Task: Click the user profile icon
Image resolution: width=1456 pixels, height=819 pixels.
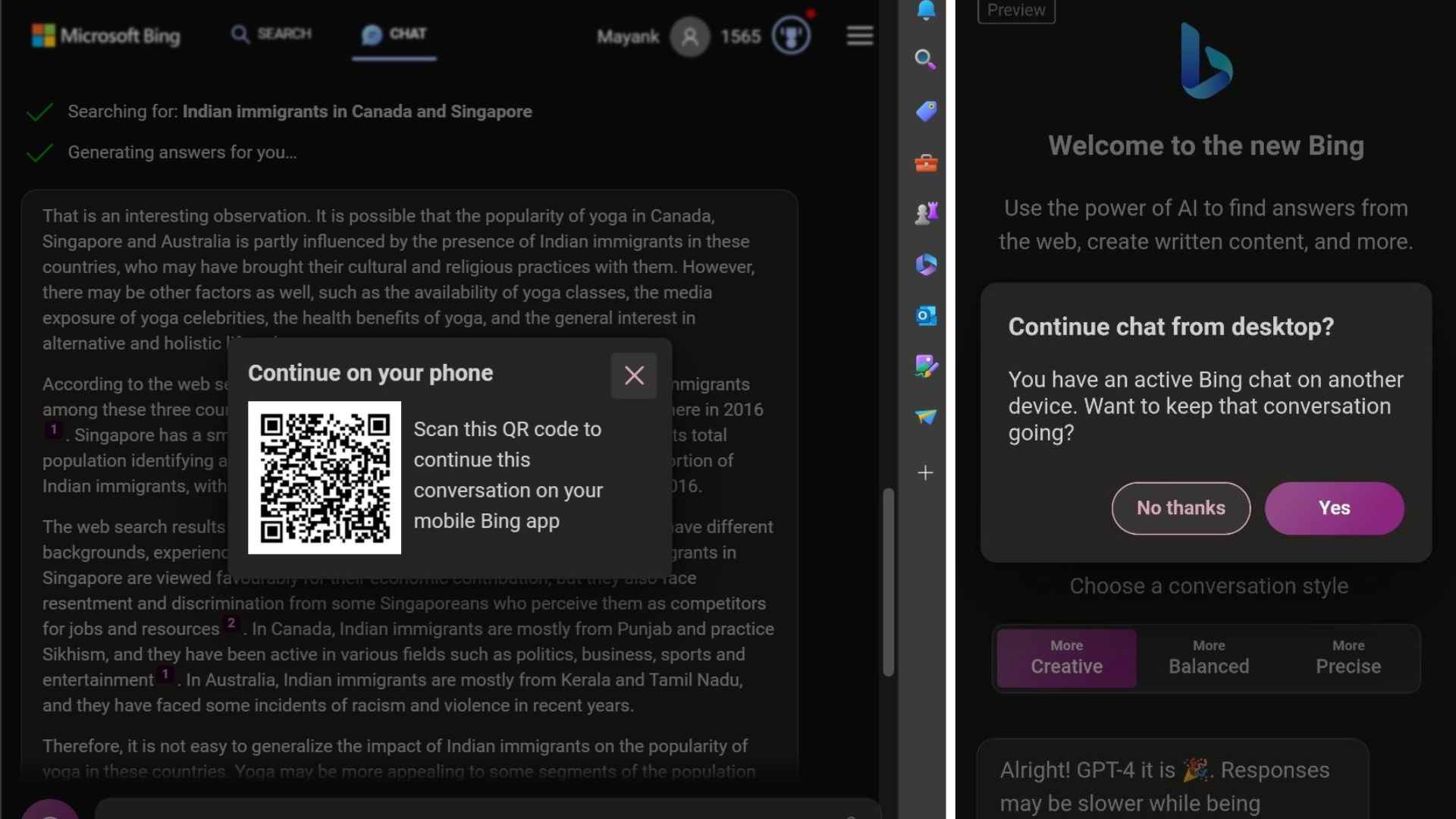Action: (690, 36)
